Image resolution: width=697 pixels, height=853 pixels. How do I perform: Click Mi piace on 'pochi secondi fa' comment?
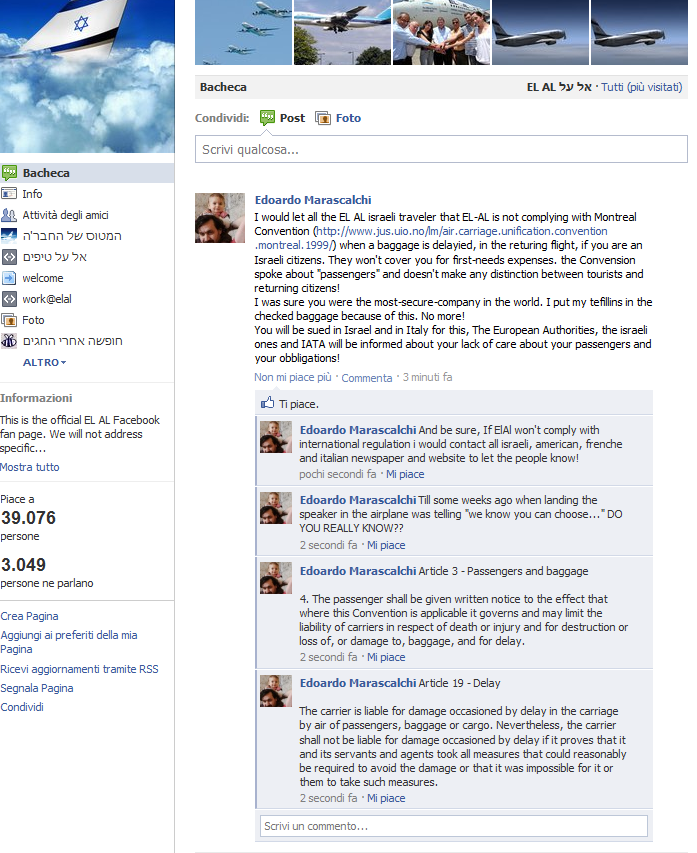tap(405, 474)
